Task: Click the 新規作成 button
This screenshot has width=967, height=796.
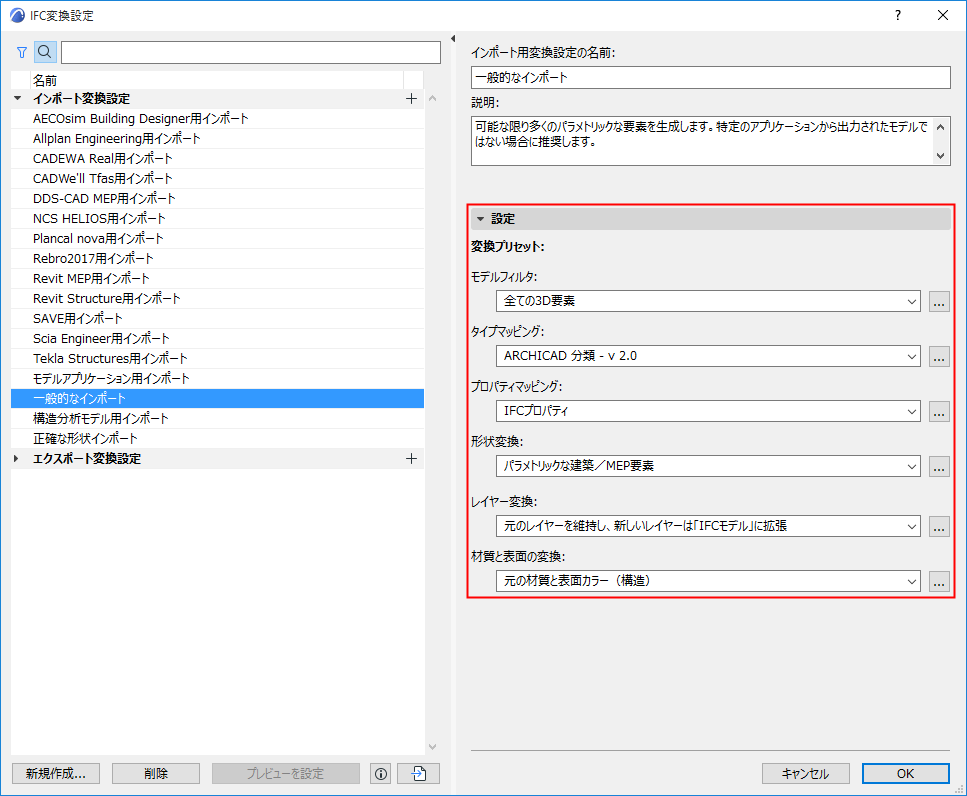Action: 55,773
